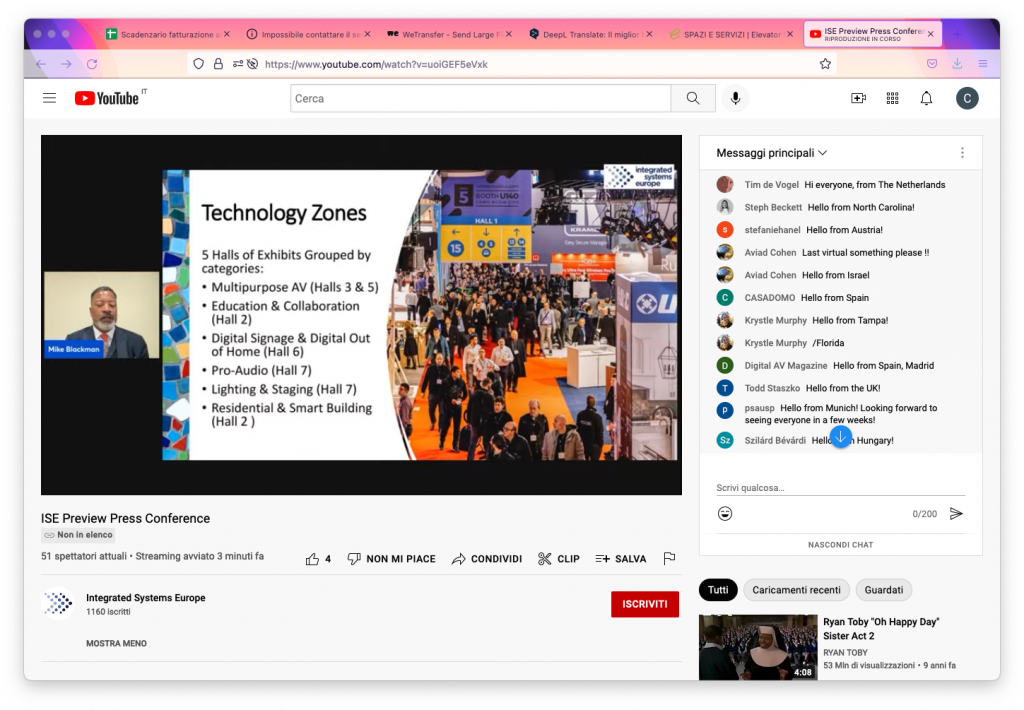Report the video with the flag icon
The image size is (1024, 710).
pyautogui.click(x=669, y=558)
